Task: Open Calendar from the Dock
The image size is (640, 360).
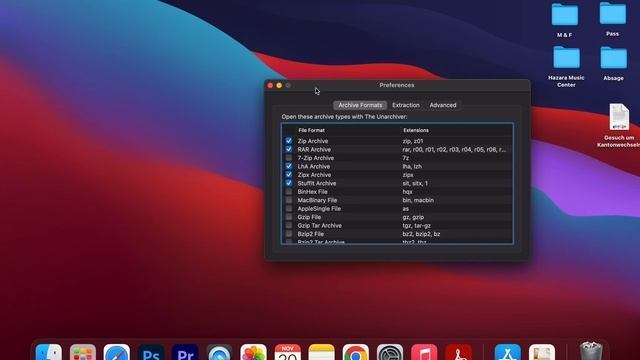Action: (x=288, y=353)
